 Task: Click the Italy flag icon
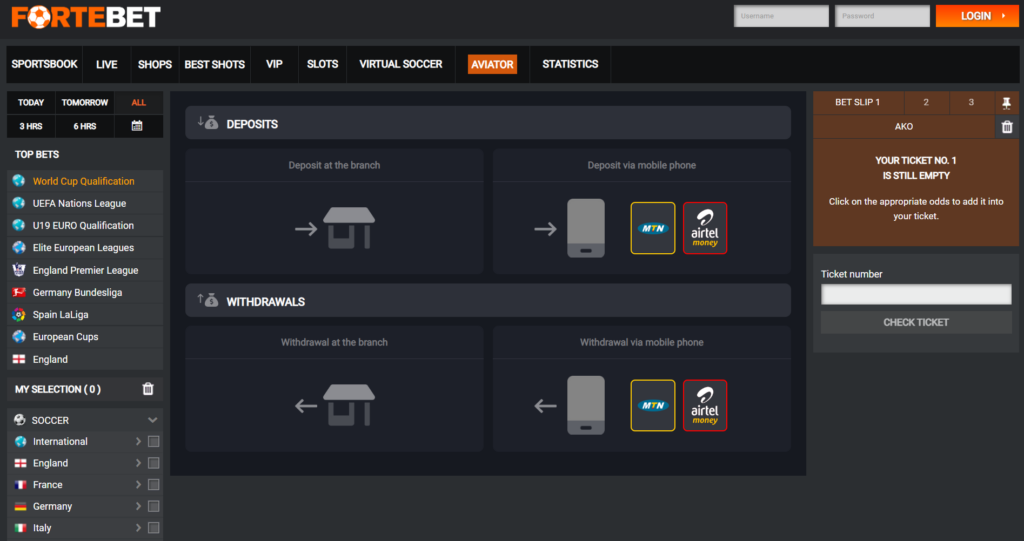20,528
